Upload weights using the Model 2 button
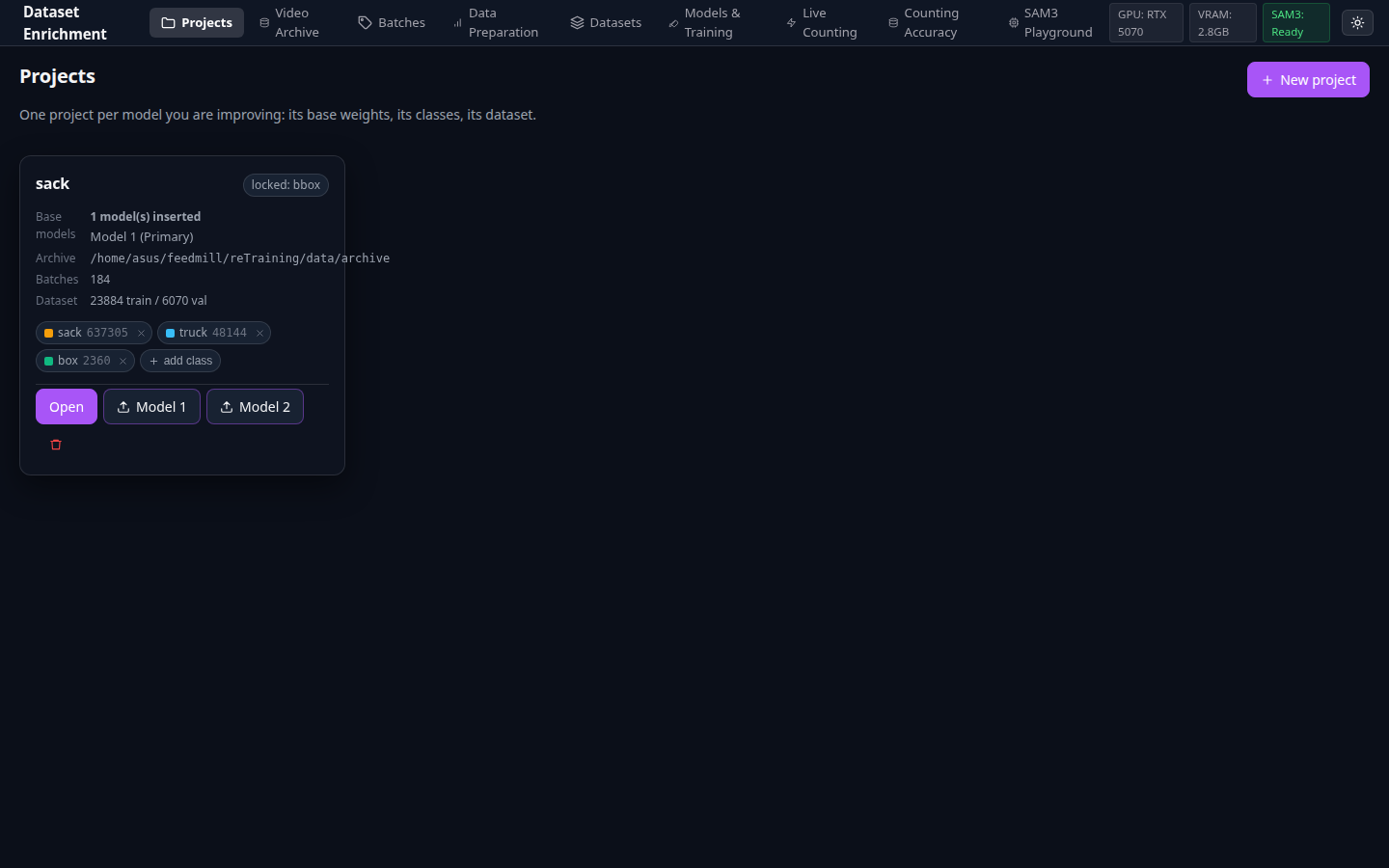1389x868 pixels. click(255, 407)
